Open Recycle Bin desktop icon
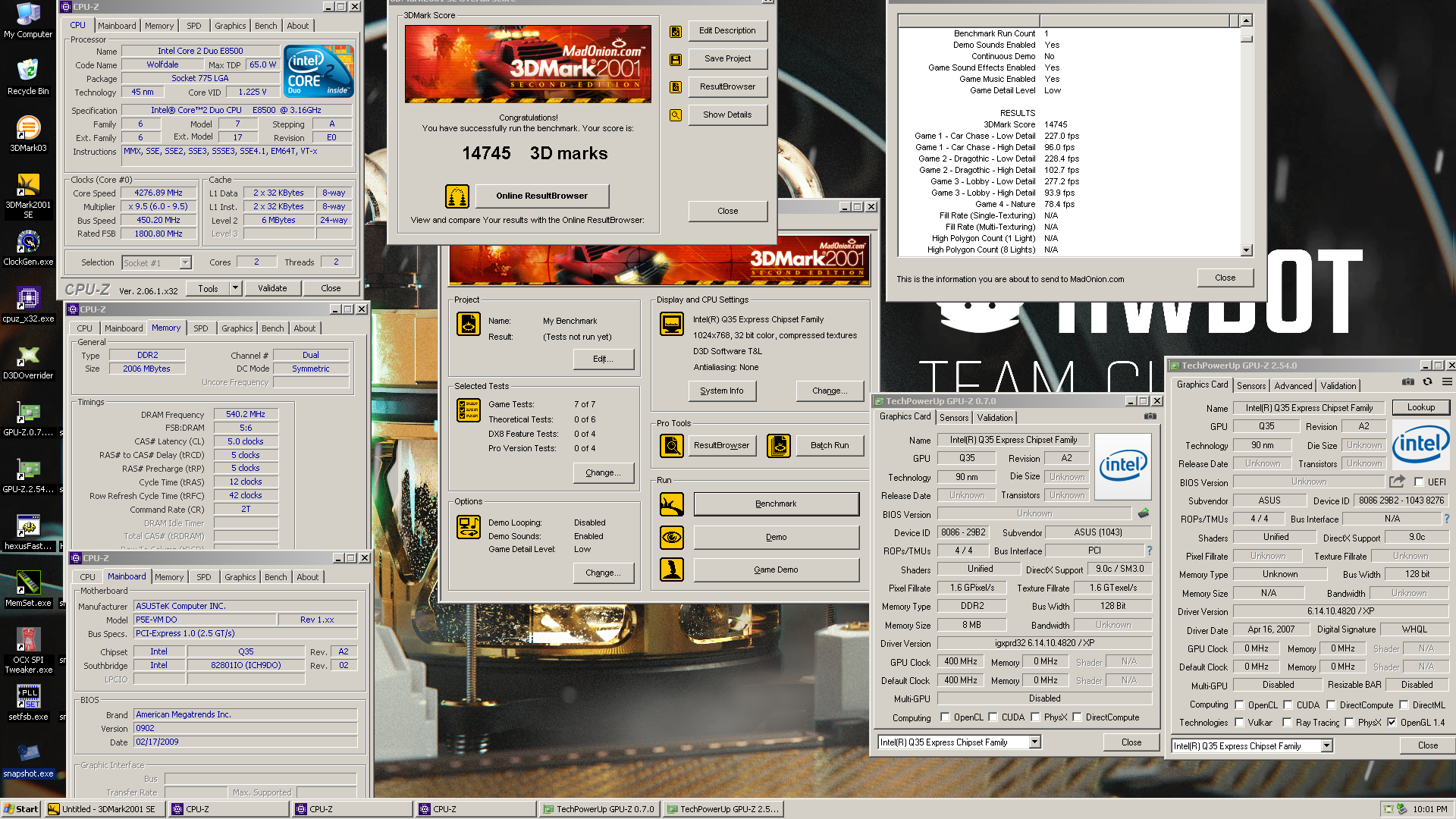The image size is (1456, 819). click(x=28, y=77)
